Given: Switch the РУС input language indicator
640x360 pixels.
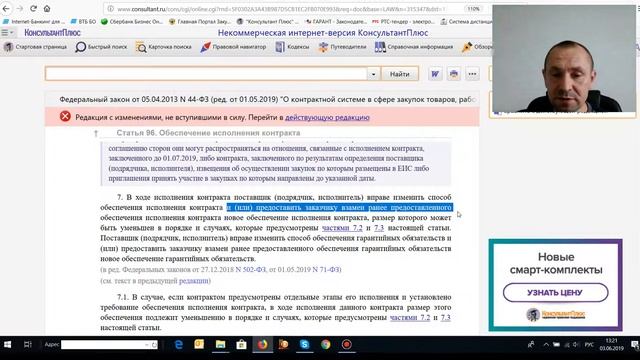Looking at the screenshot, I should click(589, 344).
